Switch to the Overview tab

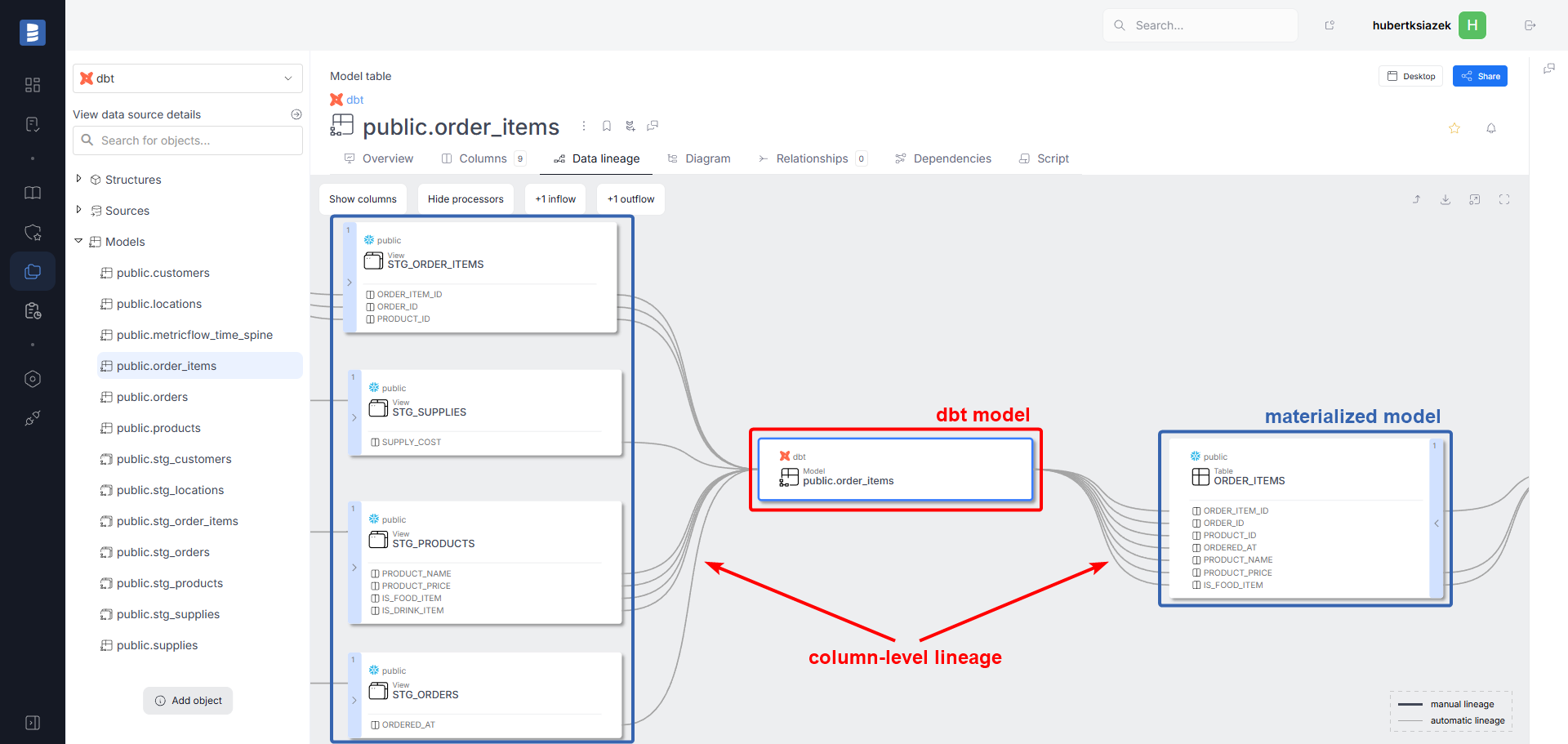point(379,158)
